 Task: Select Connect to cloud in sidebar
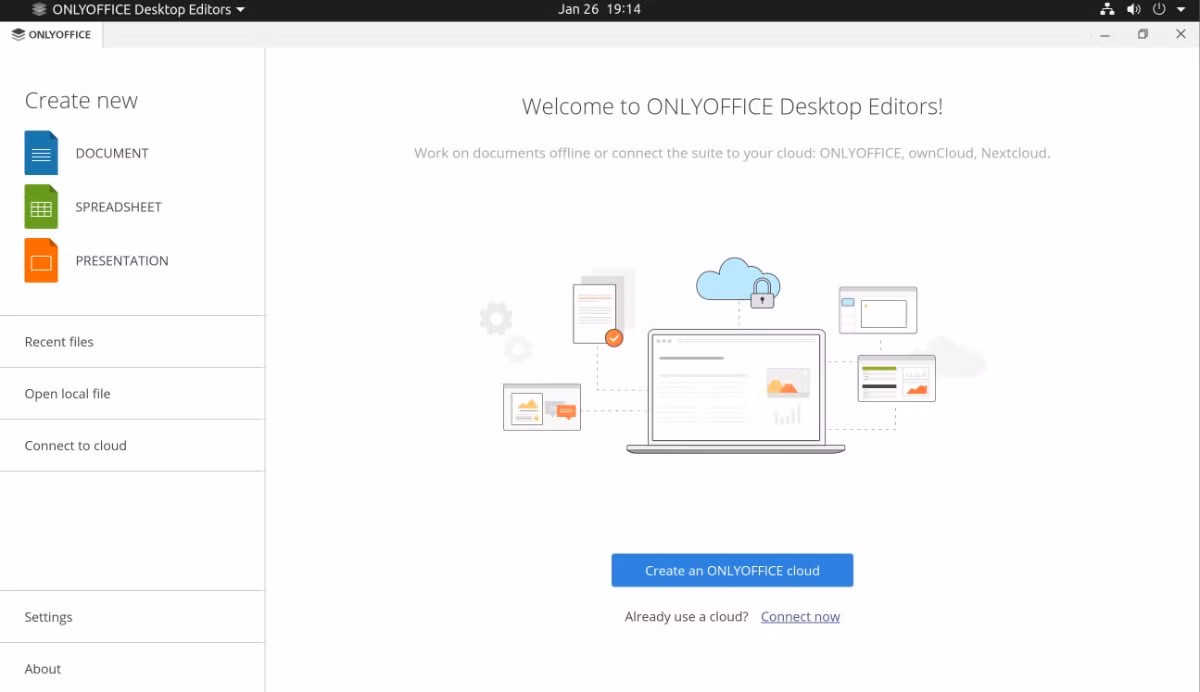tap(132, 446)
